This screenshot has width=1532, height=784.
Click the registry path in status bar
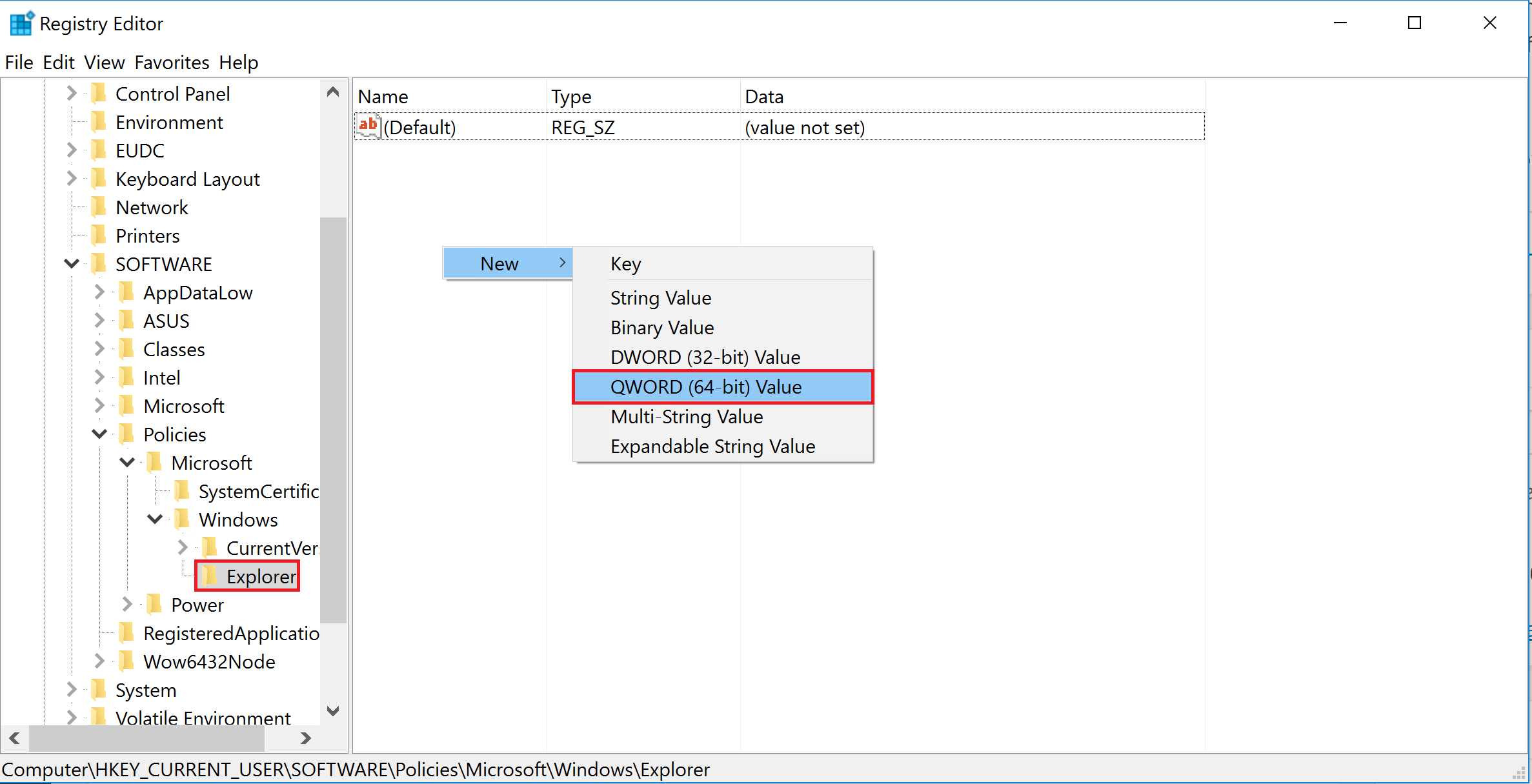coord(356,770)
